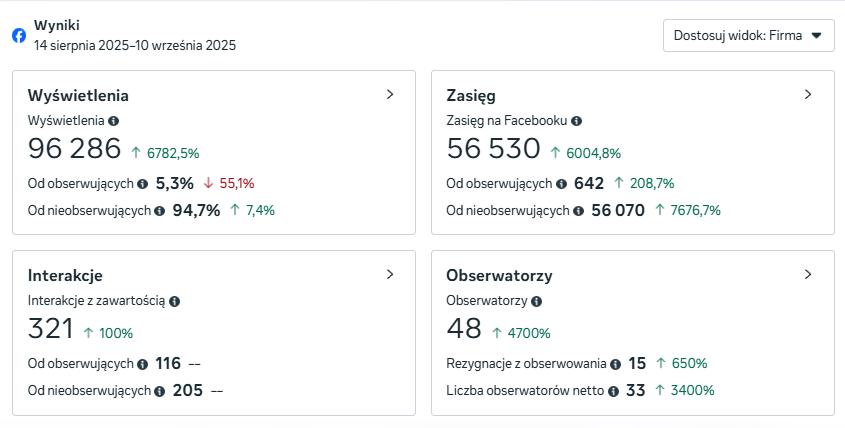Screen dimensions: 845x428
Task: Click info icon by Od nieobserwujących in Wyświetlenia
Action: pos(160,211)
